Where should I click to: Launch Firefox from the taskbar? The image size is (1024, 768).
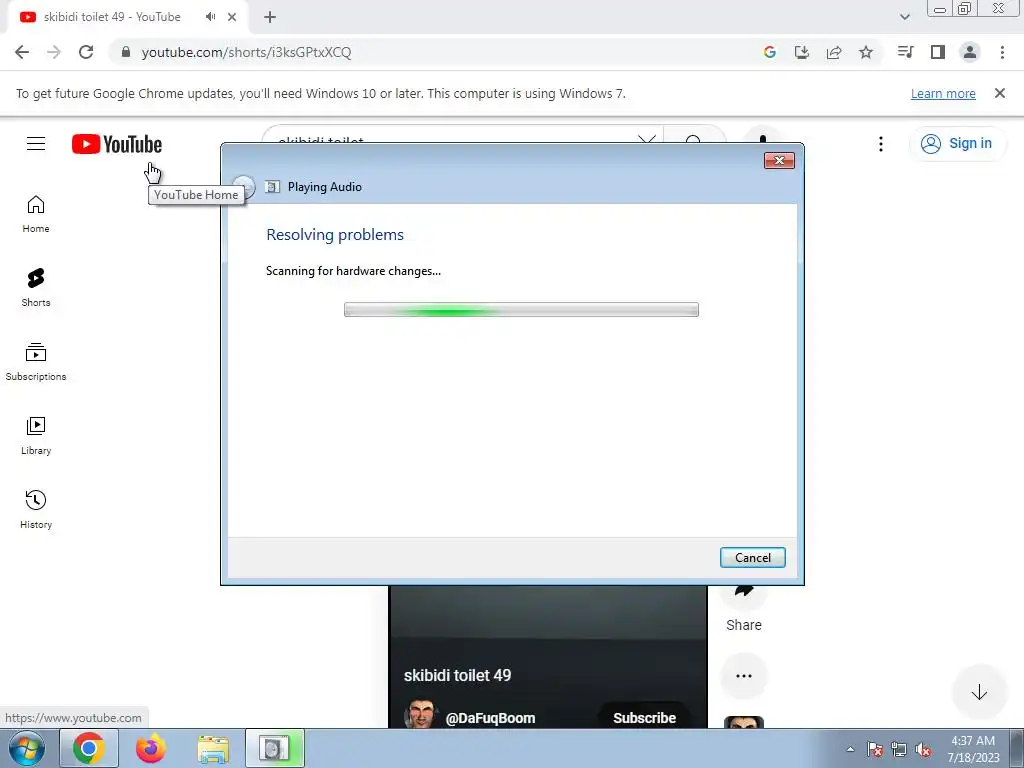tap(151, 749)
